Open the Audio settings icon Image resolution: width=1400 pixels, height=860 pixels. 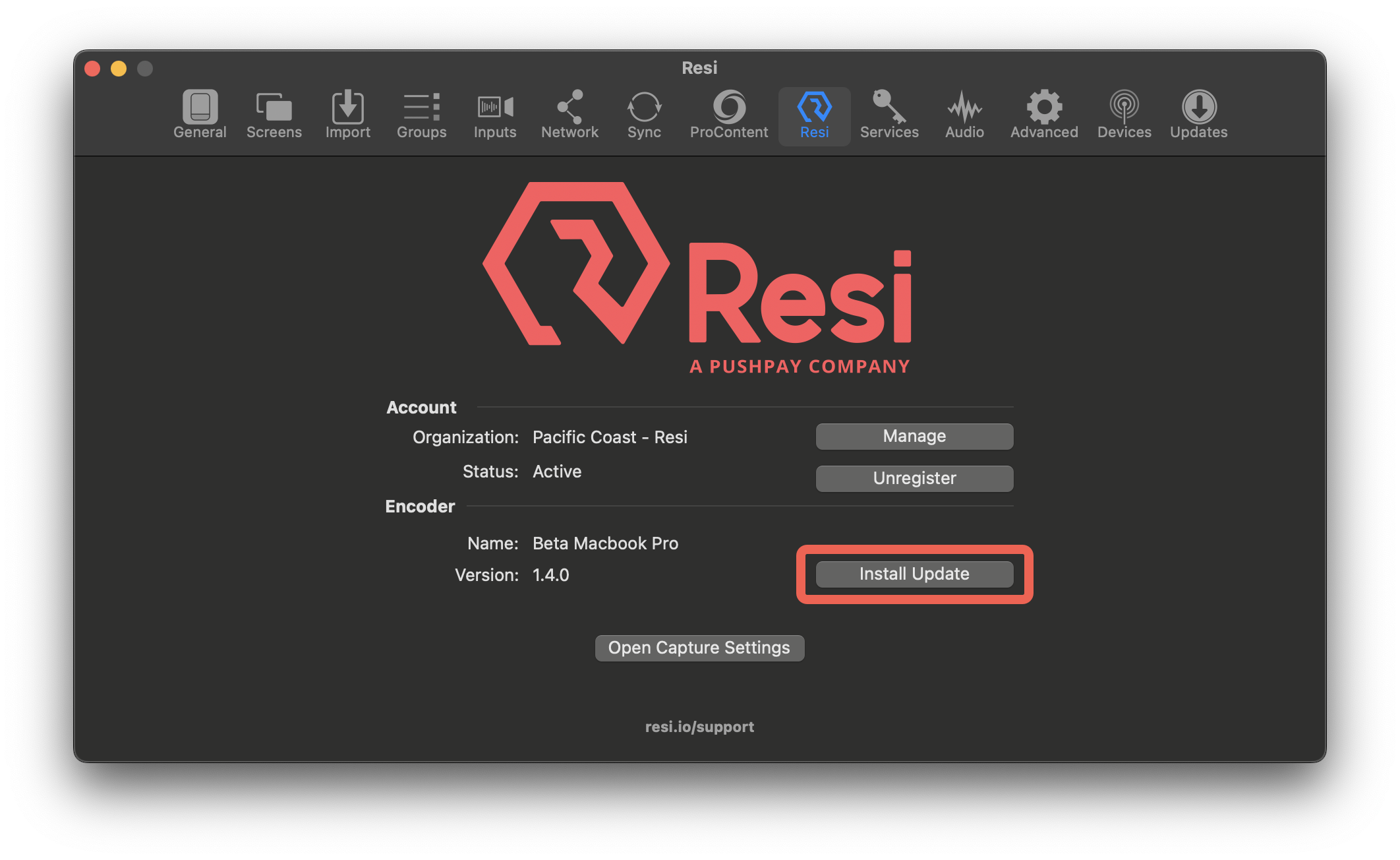964,113
